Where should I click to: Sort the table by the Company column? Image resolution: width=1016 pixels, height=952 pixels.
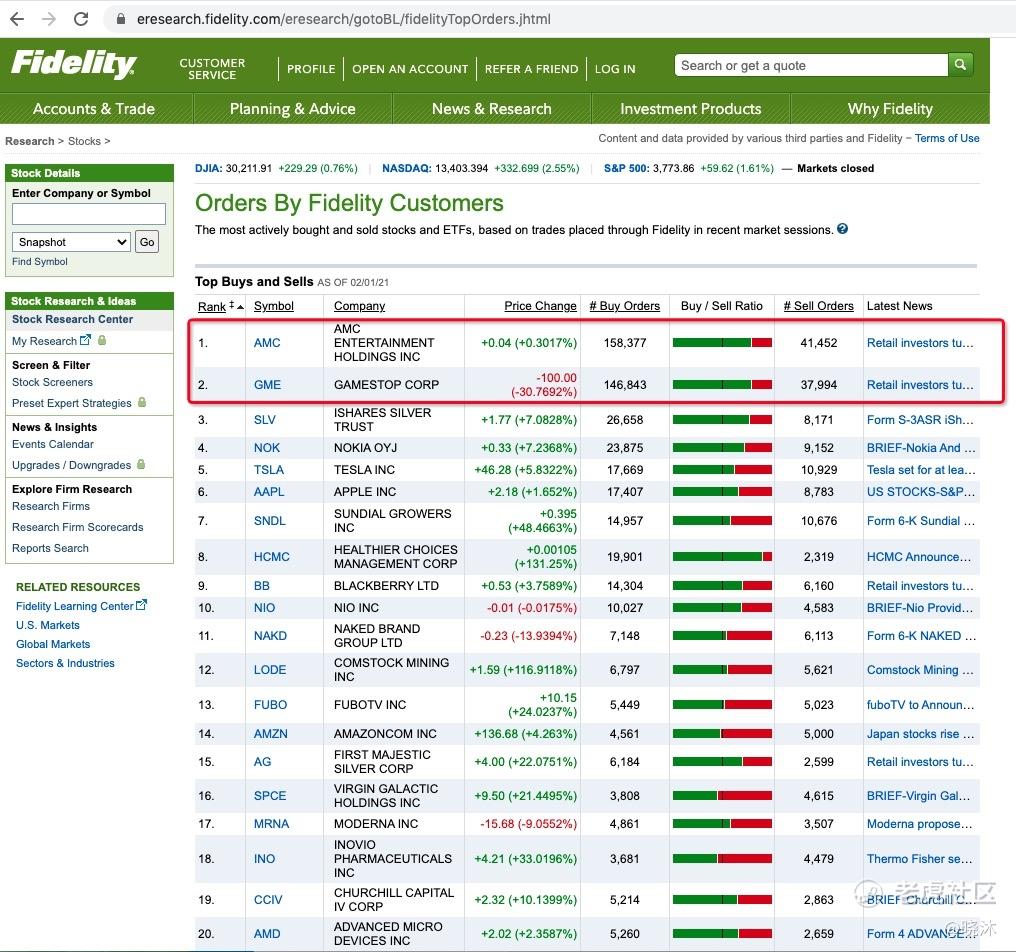point(359,306)
